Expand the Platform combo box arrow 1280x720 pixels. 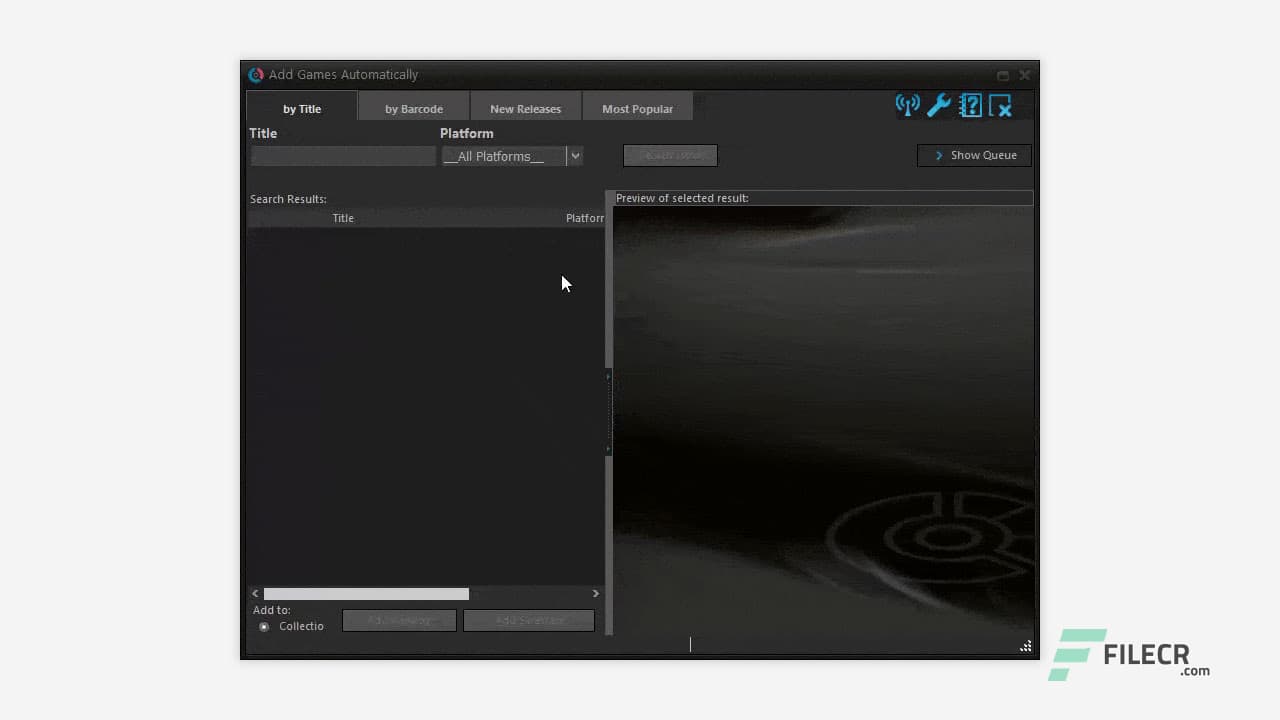coord(574,156)
